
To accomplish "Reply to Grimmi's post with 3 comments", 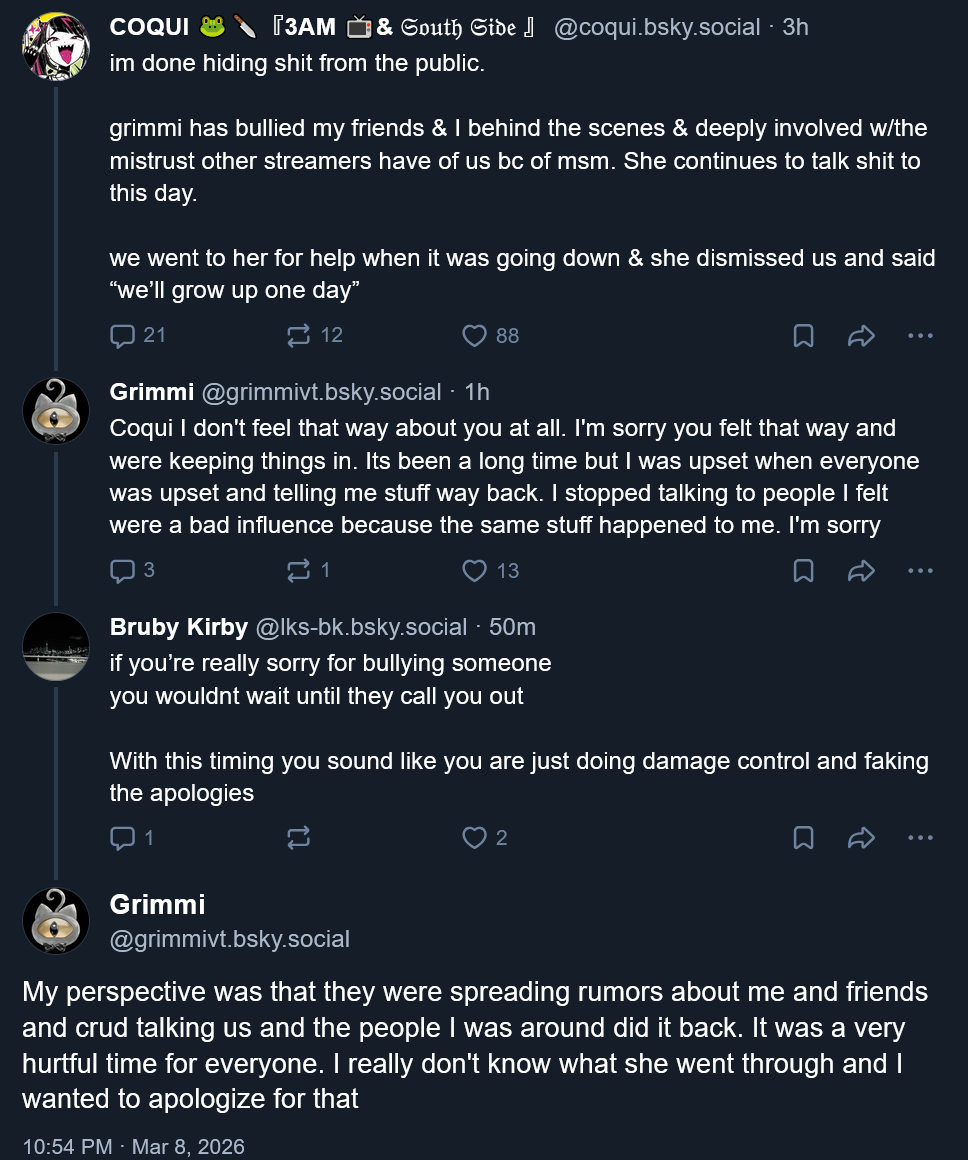I will click(x=132, y=570).
